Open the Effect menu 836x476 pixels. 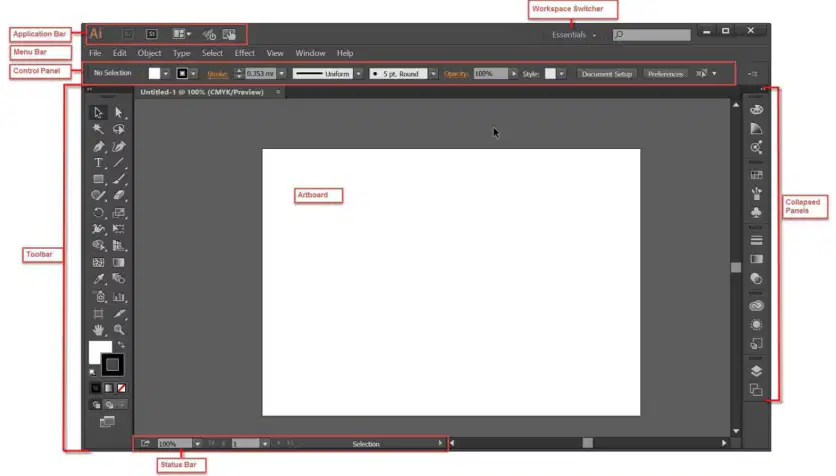click(x=245, y=53)
